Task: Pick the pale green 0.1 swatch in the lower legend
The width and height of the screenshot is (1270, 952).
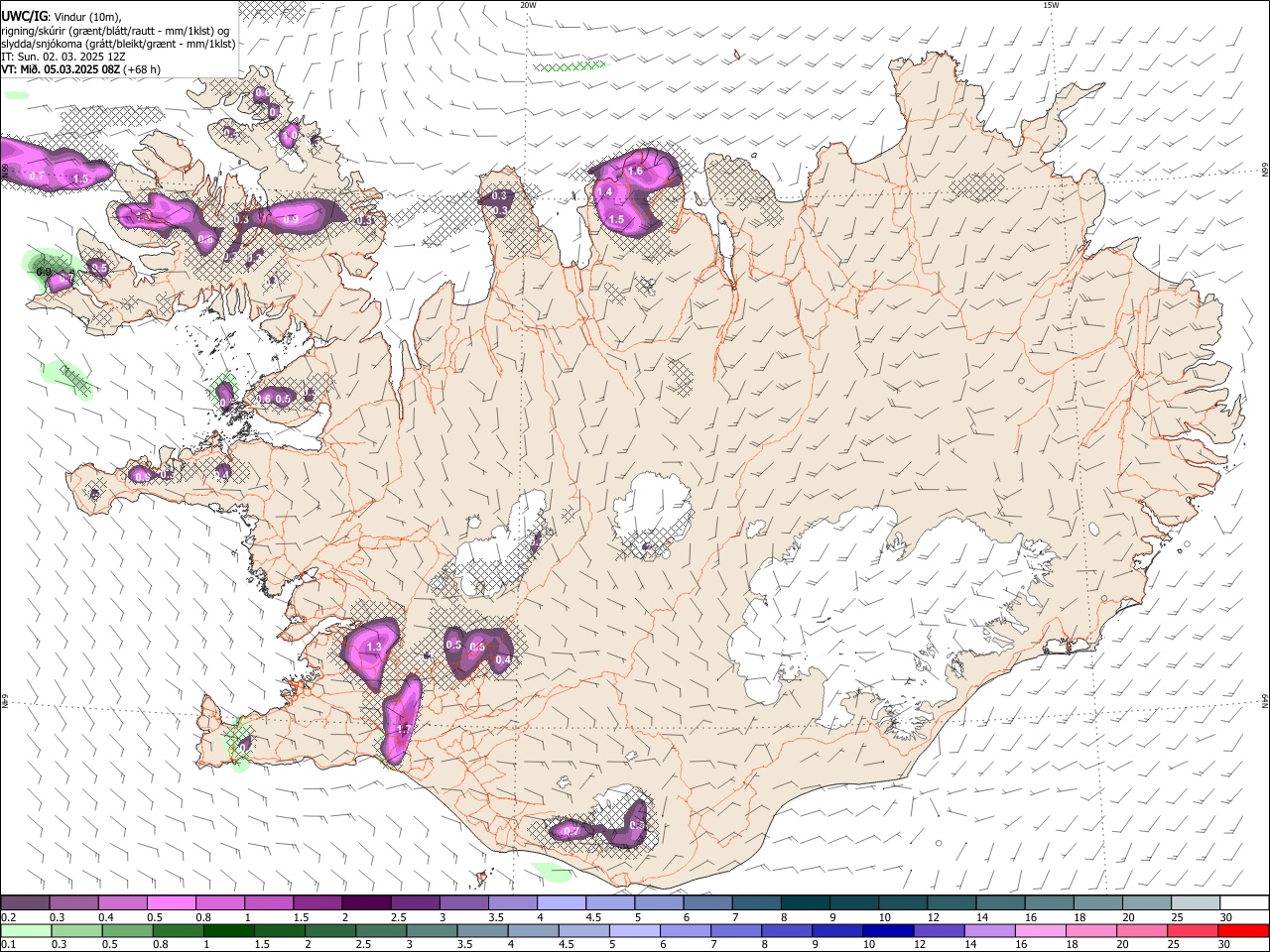Action: (25, 931)
